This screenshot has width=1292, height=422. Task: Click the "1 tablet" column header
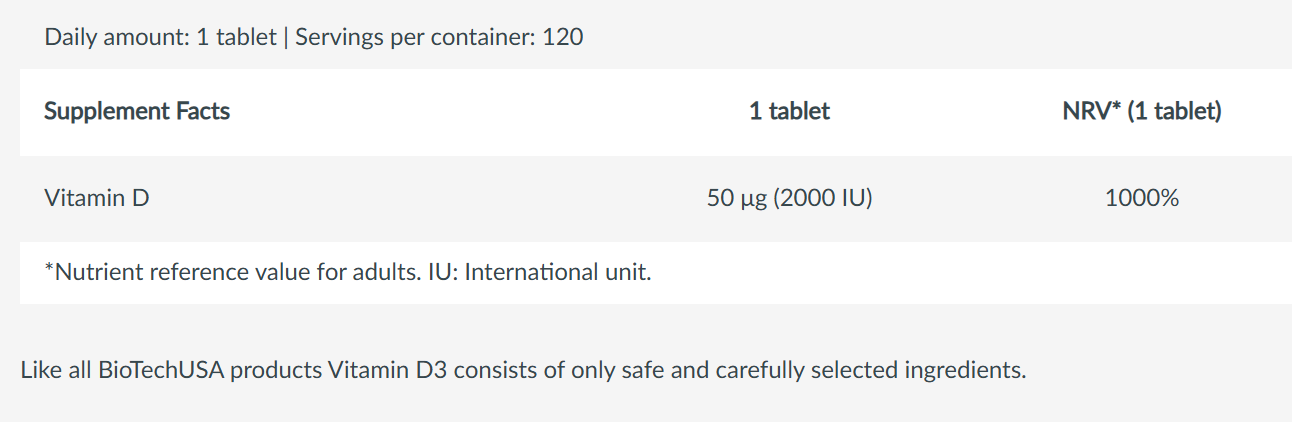tap(789, 111)
